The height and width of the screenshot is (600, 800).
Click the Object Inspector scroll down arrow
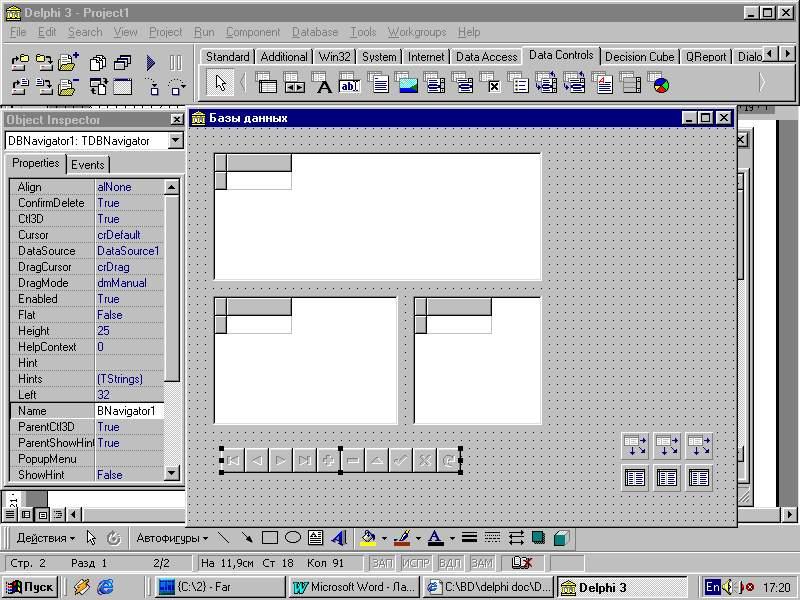[x=171, y=473]
